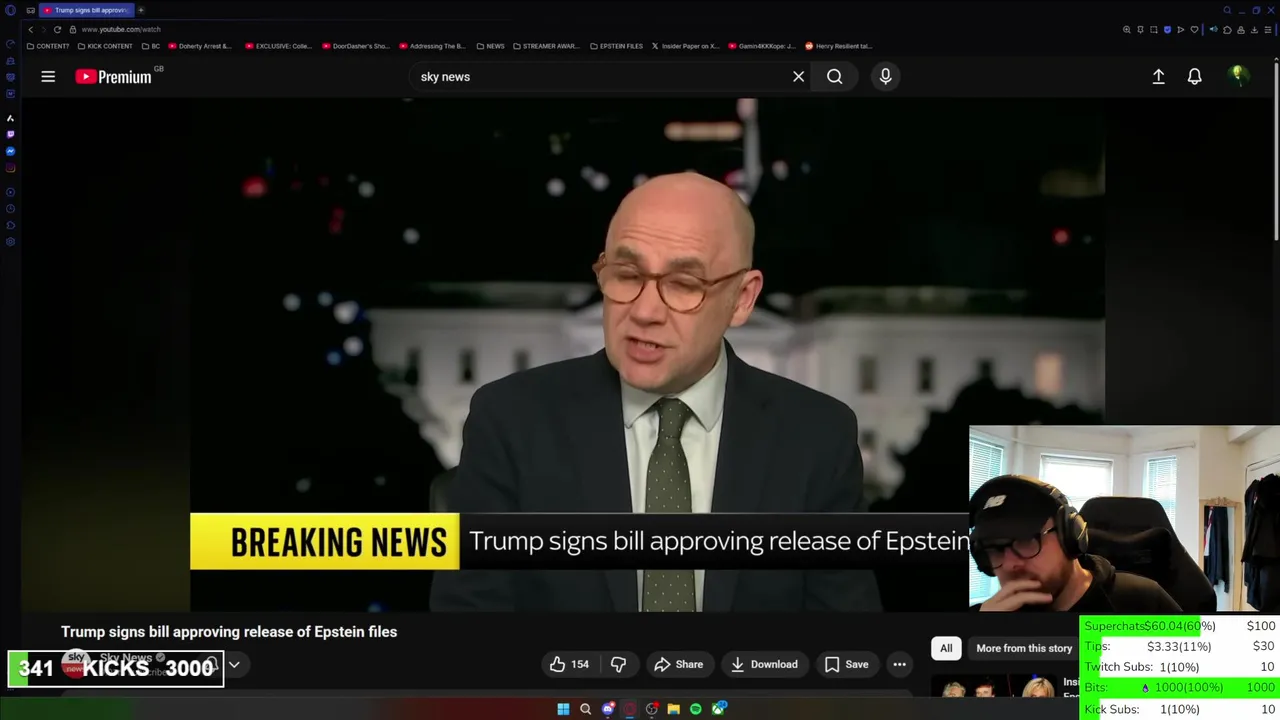The height and width of the screenshot is (720, 1280).
Task: Open the upload/create icon
Action: (x=1158, y=77)
